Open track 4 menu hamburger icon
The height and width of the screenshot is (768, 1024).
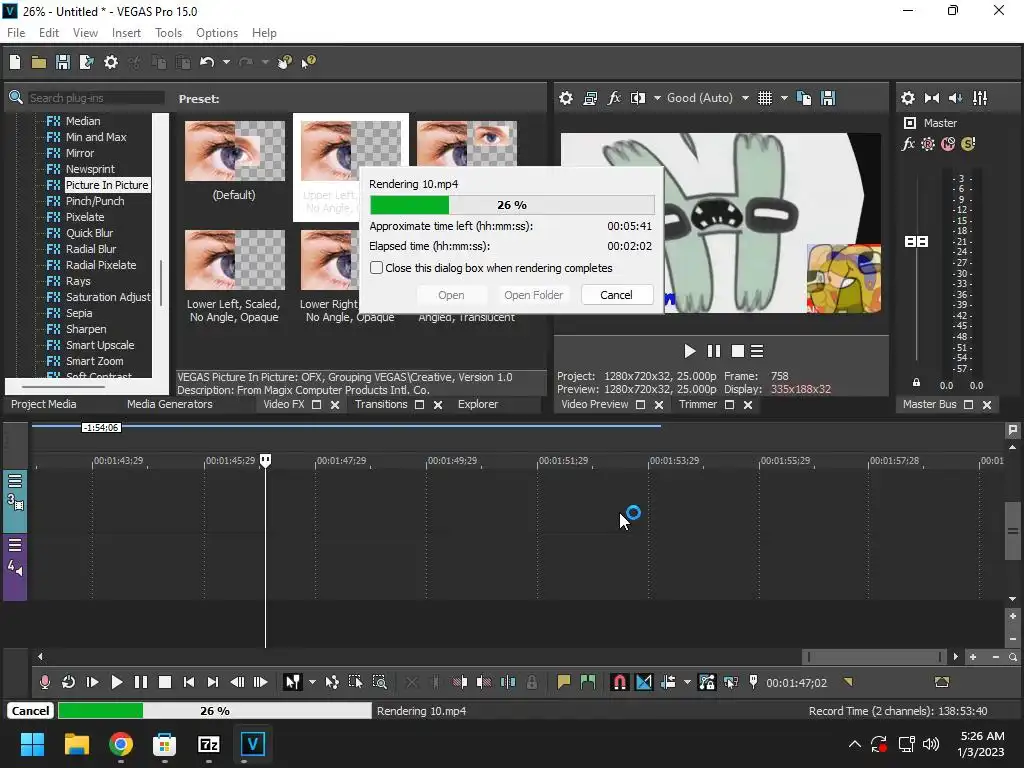coord(15,545)
